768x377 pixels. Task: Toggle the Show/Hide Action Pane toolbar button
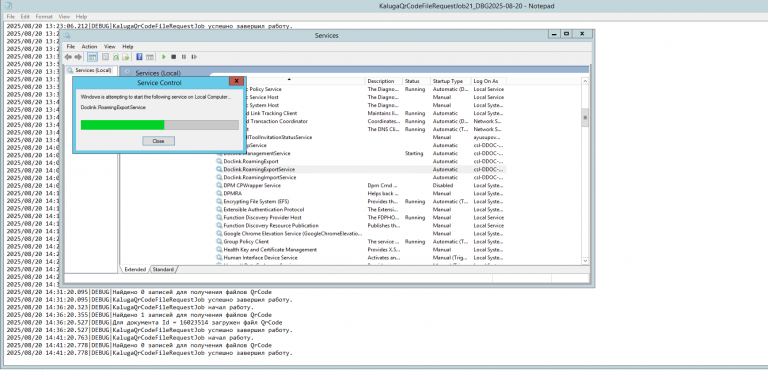tap(150, 57)
